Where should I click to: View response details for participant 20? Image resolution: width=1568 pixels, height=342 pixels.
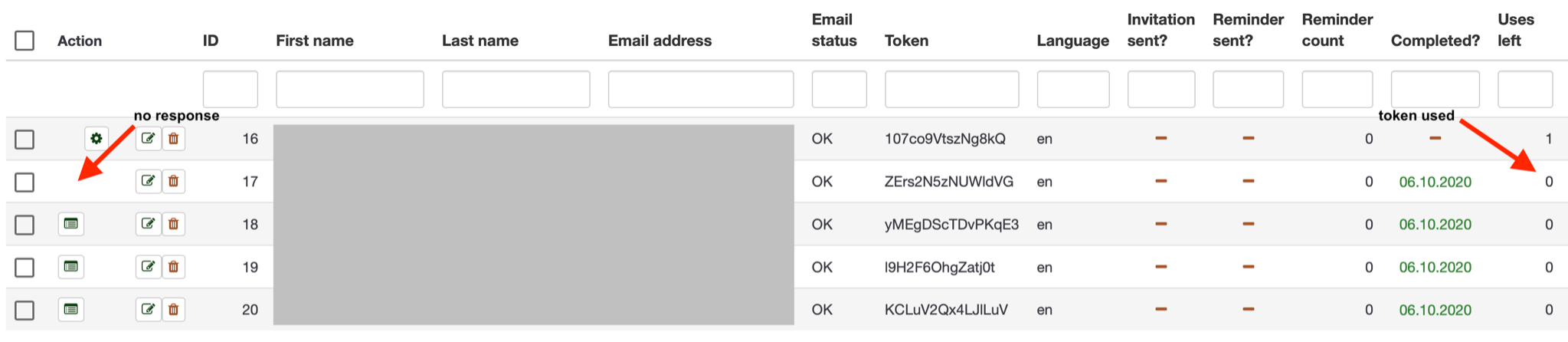[x=71, y=310]
